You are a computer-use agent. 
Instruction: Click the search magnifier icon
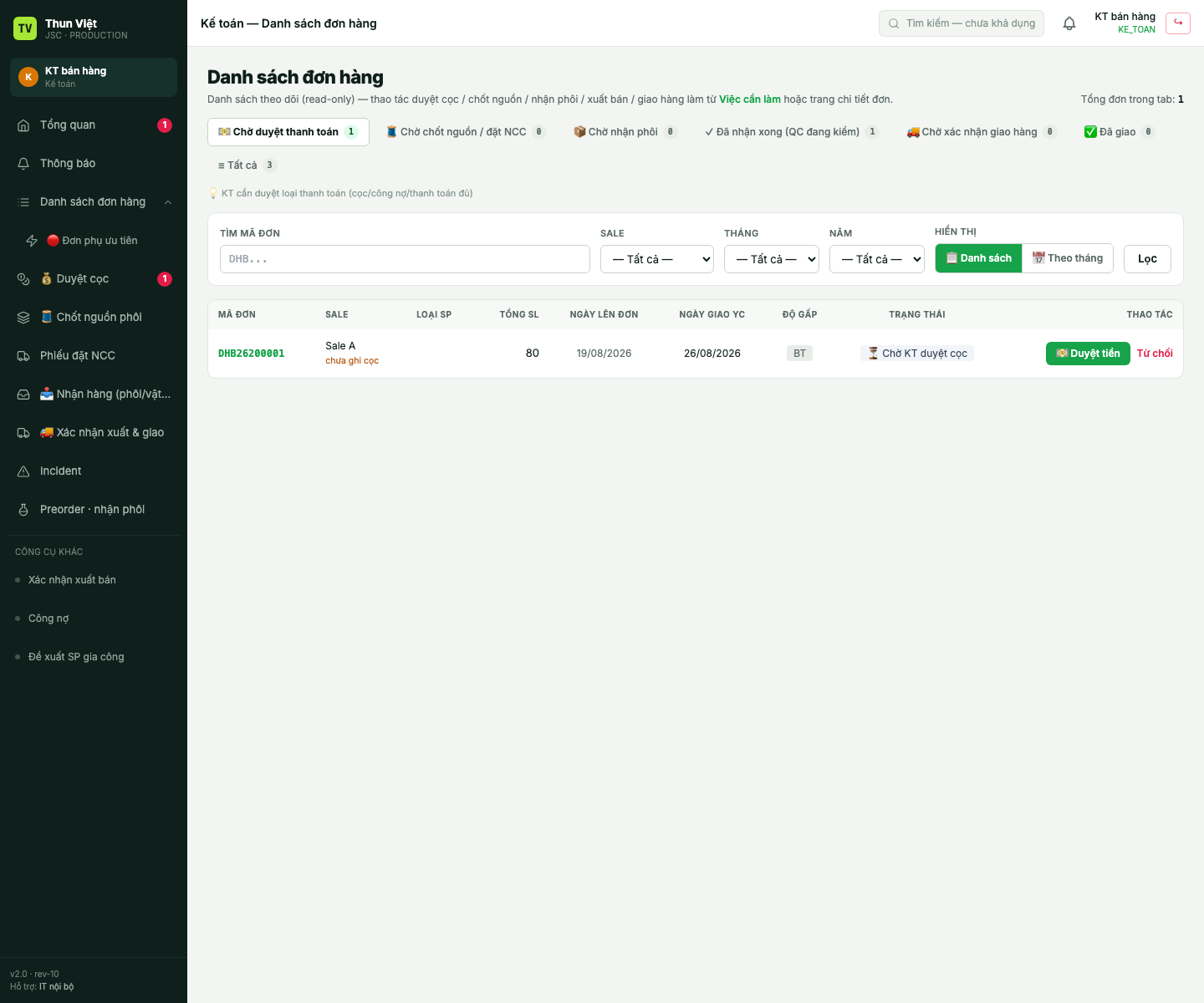894,23
